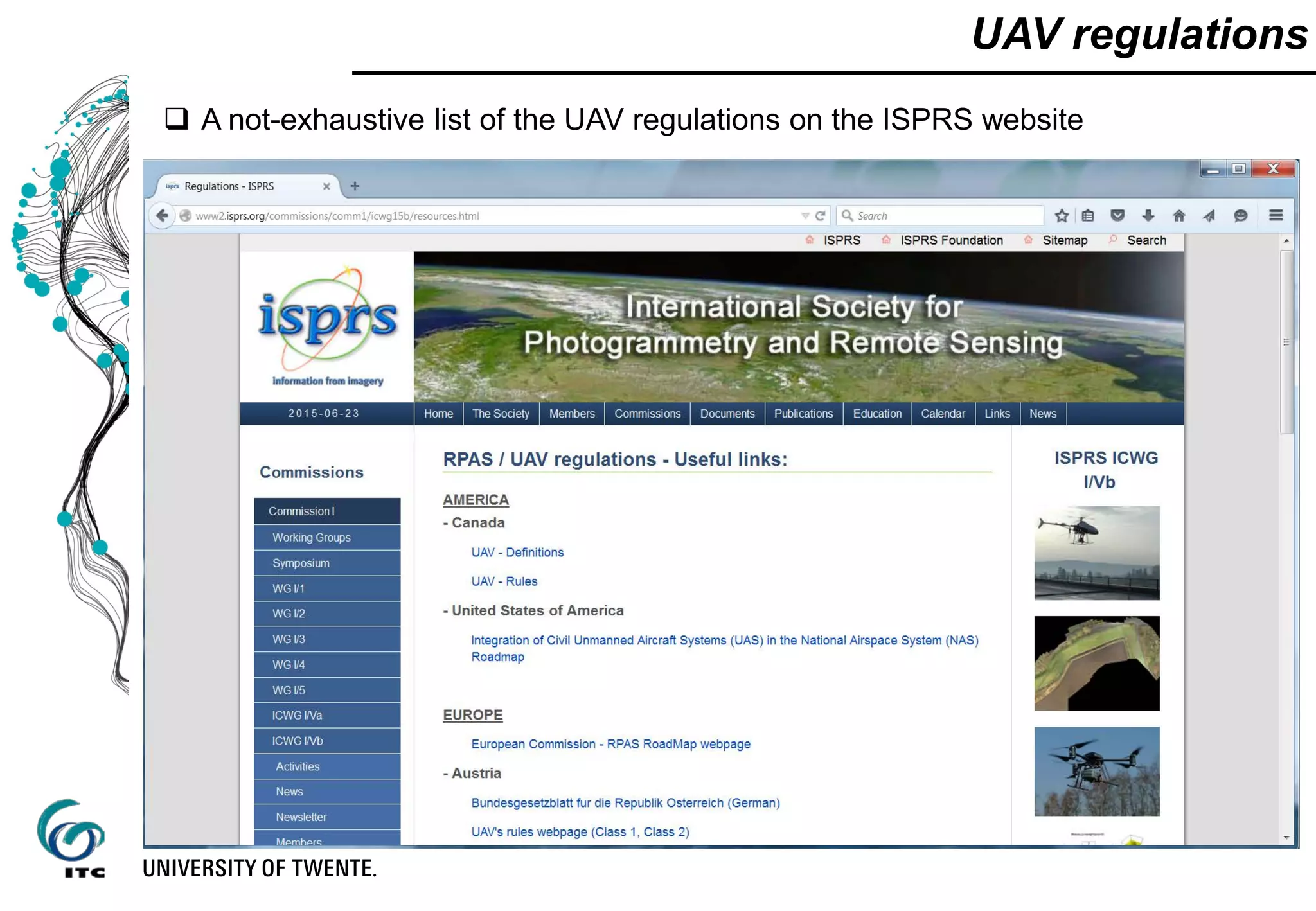Open the Firefox hamburger menu
The height and width of the screenshot is (911, 1316).
click(x=1276, y=215)
